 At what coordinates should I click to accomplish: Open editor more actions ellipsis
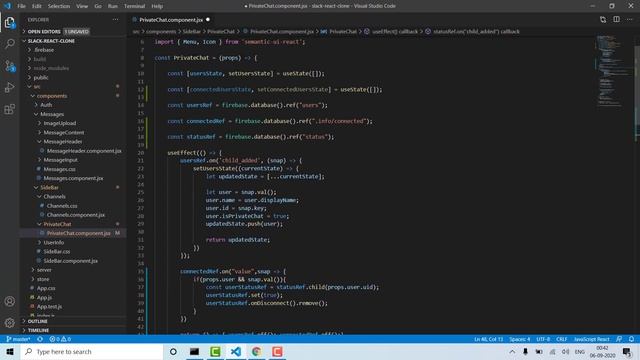pyautogui.click(x=630, y=20)
